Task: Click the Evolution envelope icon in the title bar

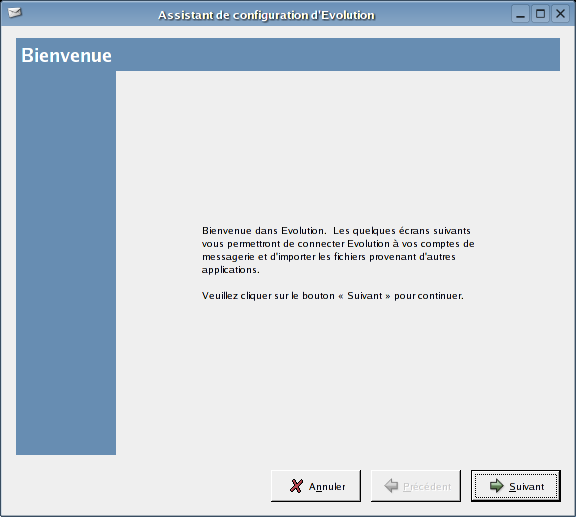Action: point(15,13)
